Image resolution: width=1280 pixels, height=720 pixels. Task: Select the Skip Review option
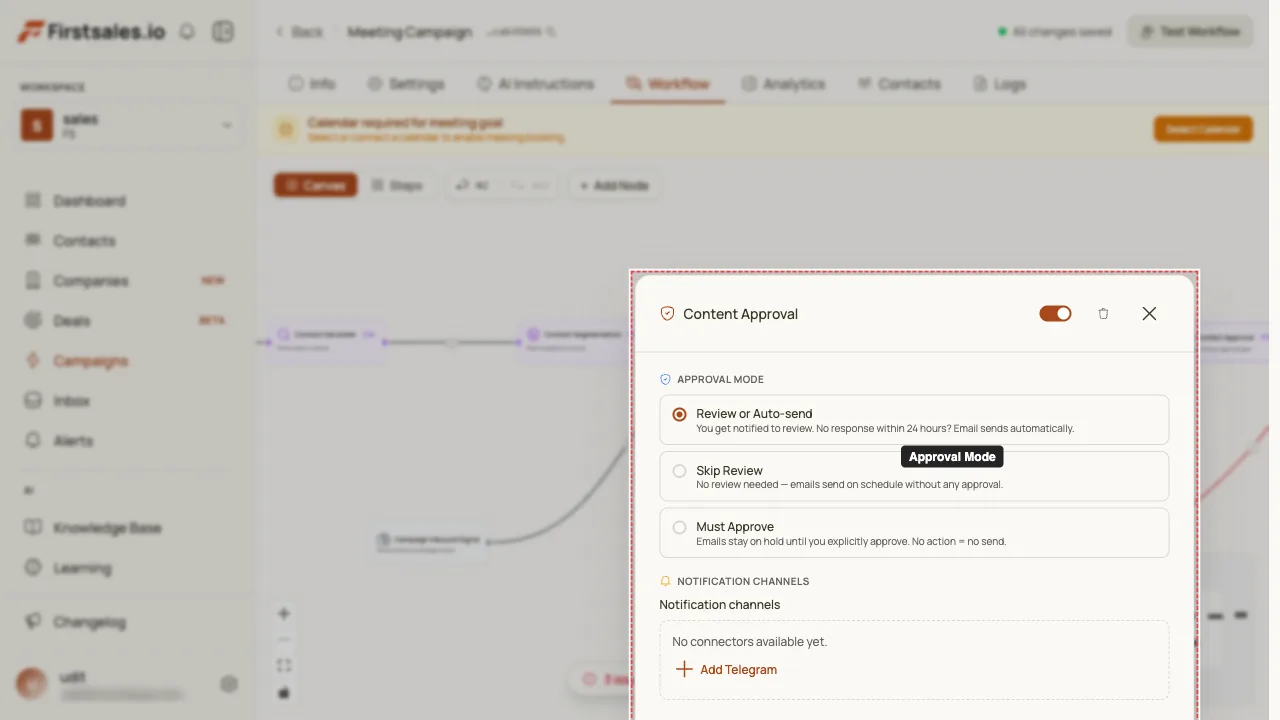914,476
